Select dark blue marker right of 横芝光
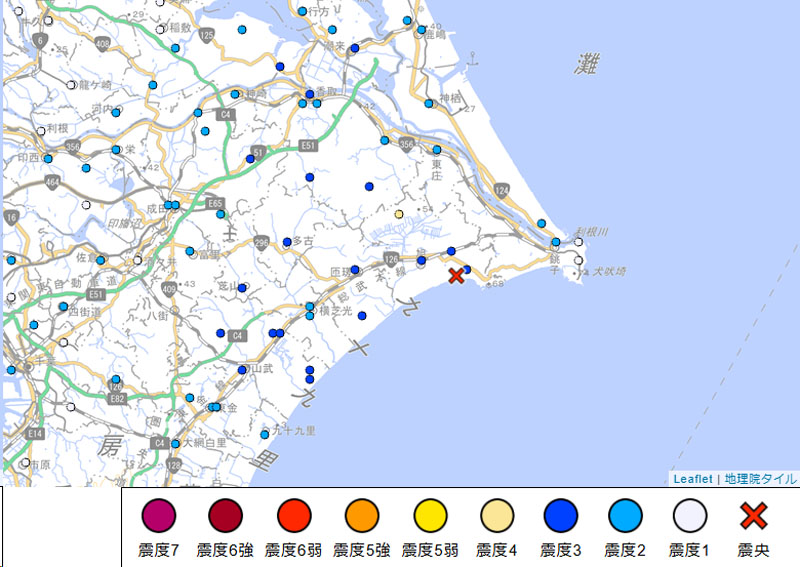 (x=362, y=316)
